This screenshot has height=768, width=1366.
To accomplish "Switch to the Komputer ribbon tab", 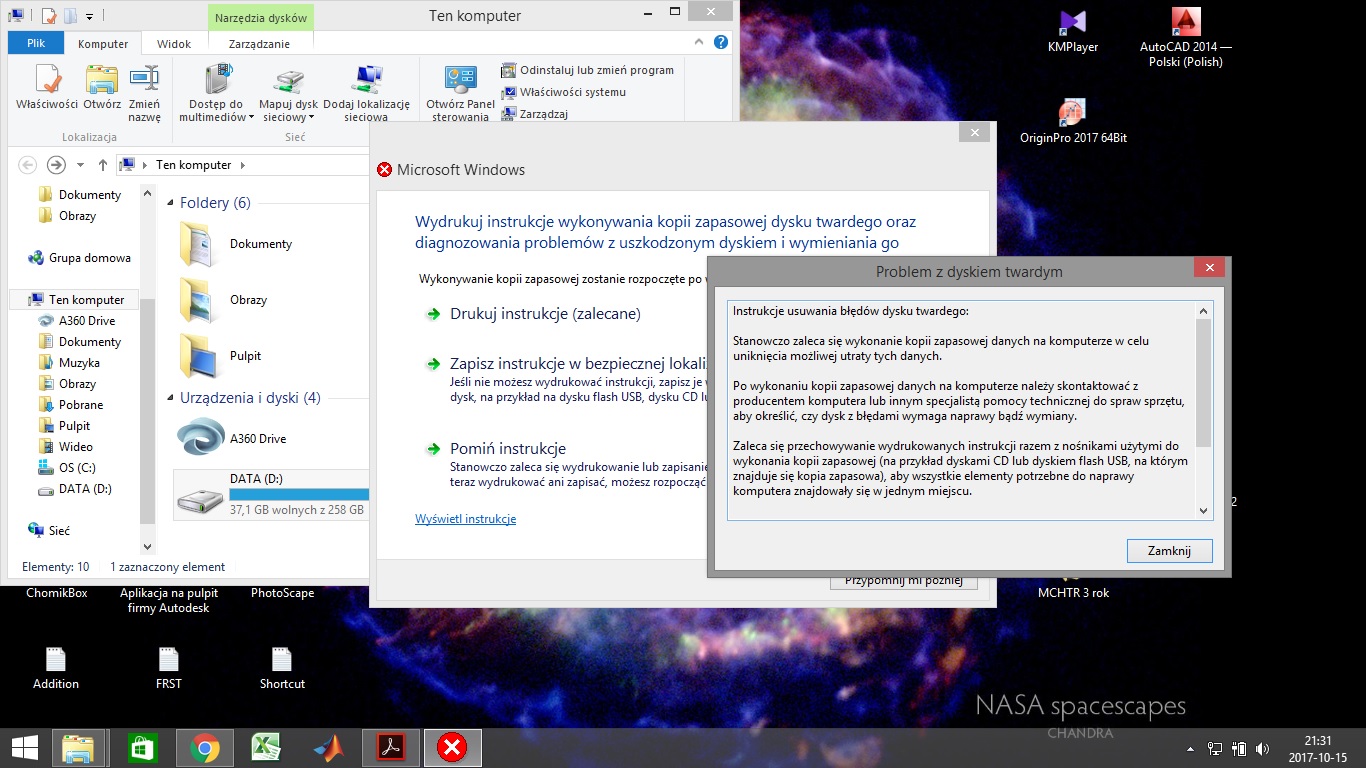I will click(x=103, y=44).
